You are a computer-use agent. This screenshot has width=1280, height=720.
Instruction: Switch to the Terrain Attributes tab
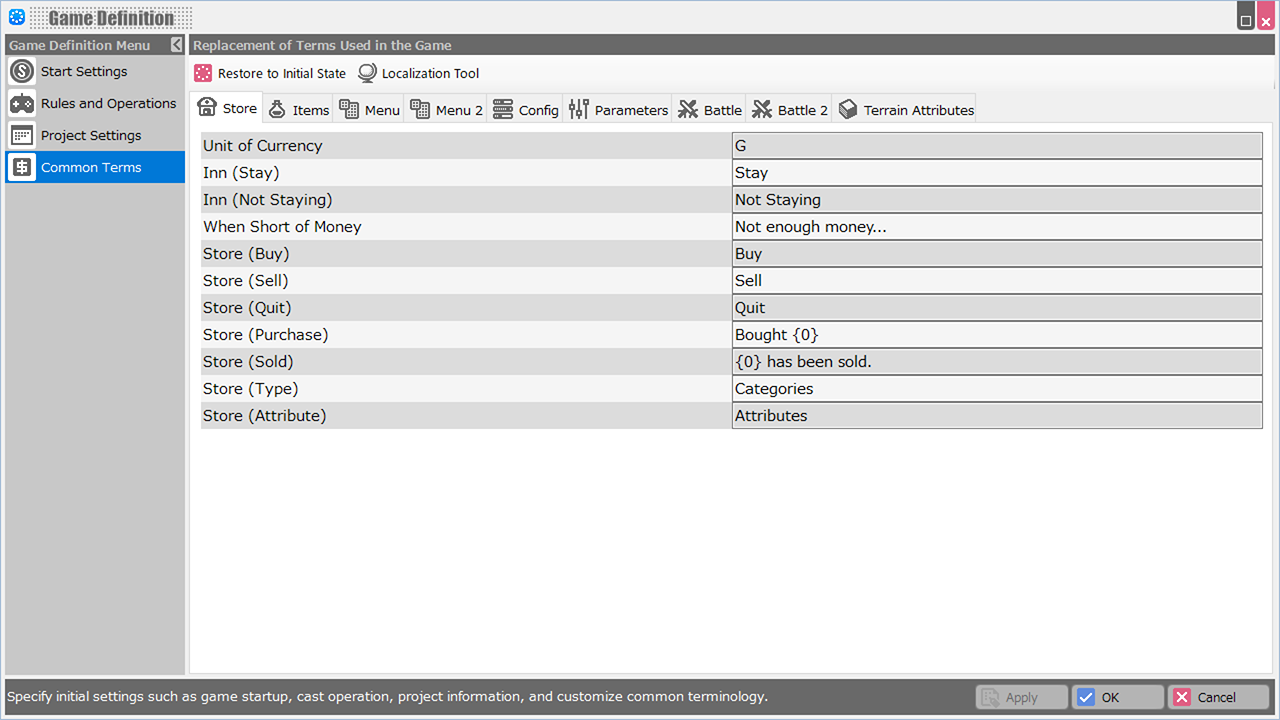pyautogui.click(x=906, y=110)
